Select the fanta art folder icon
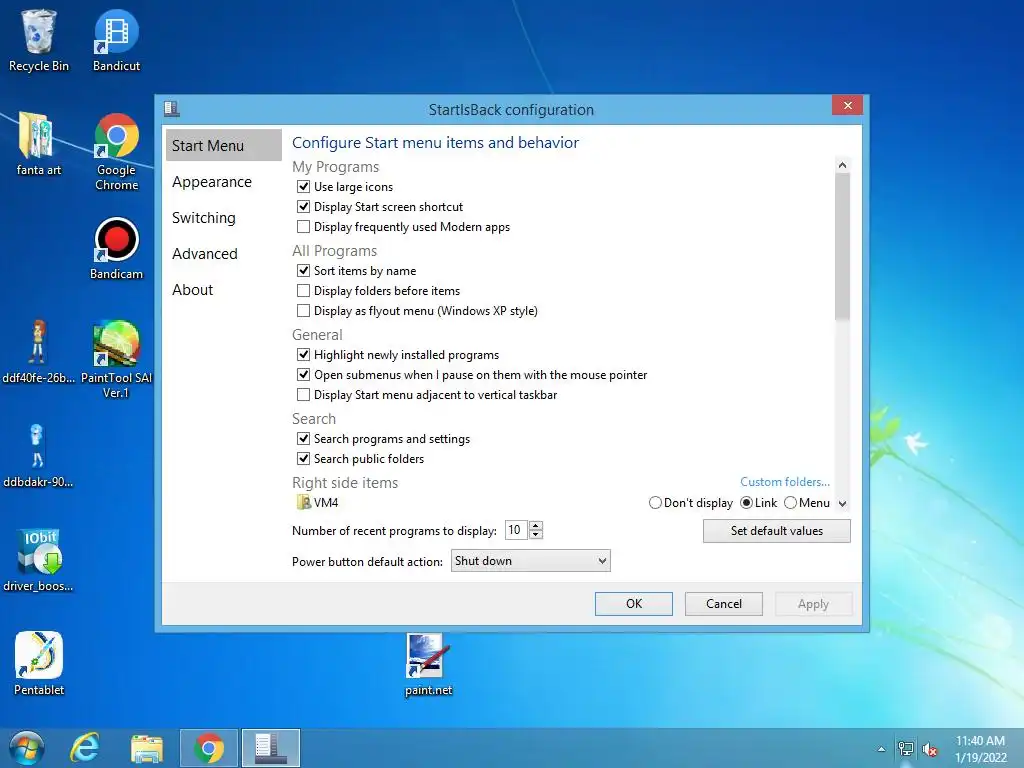This screenshot has height=768, width=1024. tap(38, 144)
